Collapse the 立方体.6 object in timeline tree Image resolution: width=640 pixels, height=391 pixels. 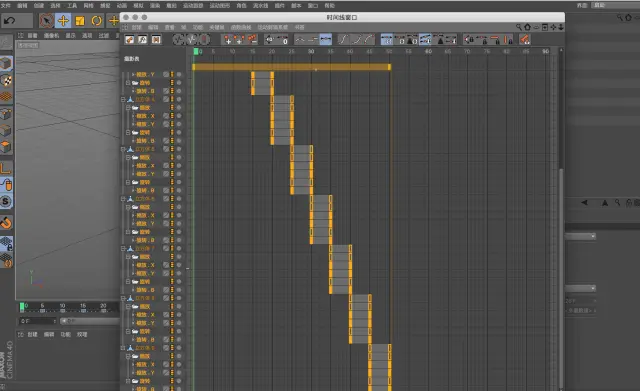[x=123, y=199]
